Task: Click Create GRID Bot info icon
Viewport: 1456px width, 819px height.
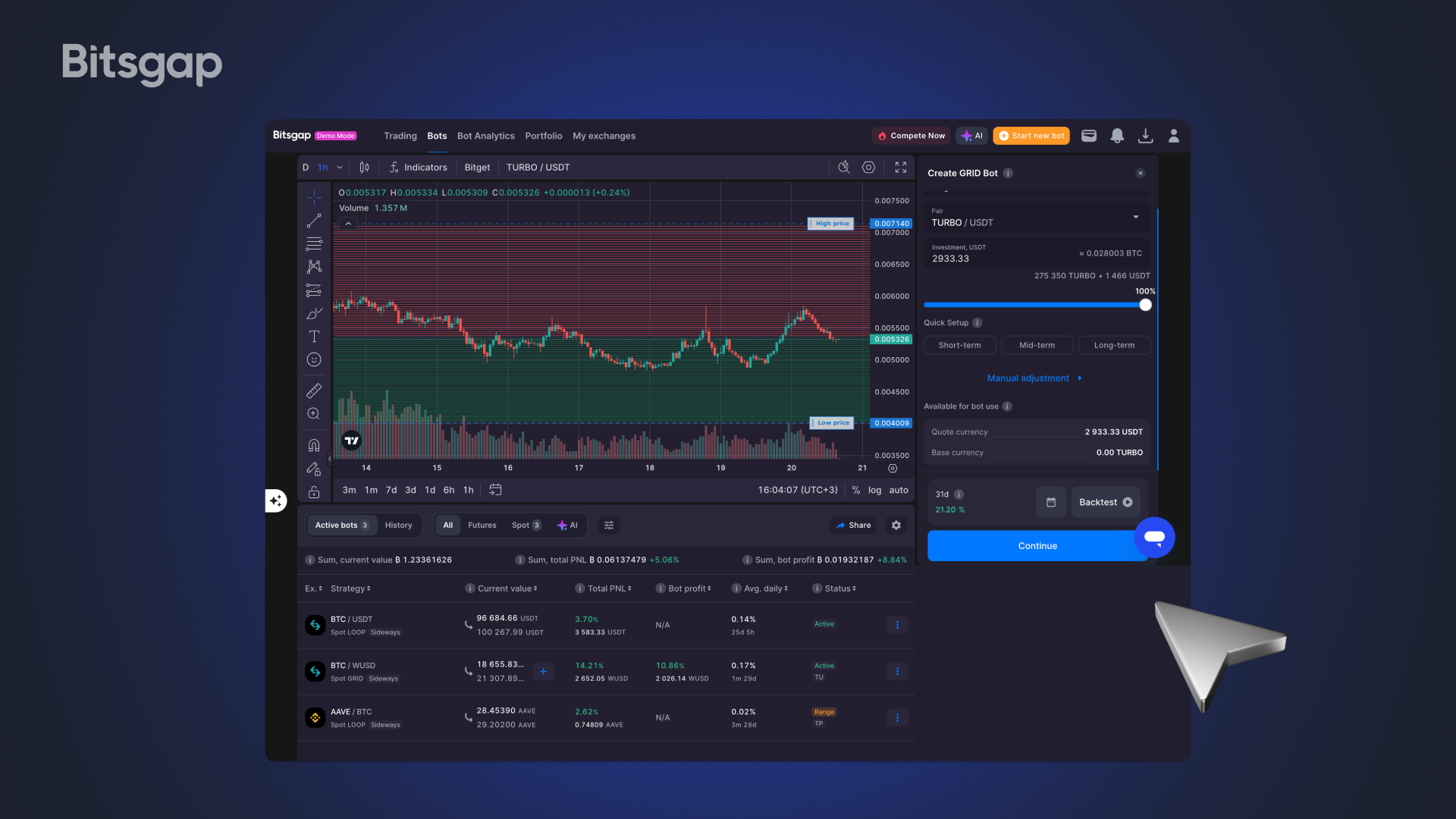Action: [1008, 173]
